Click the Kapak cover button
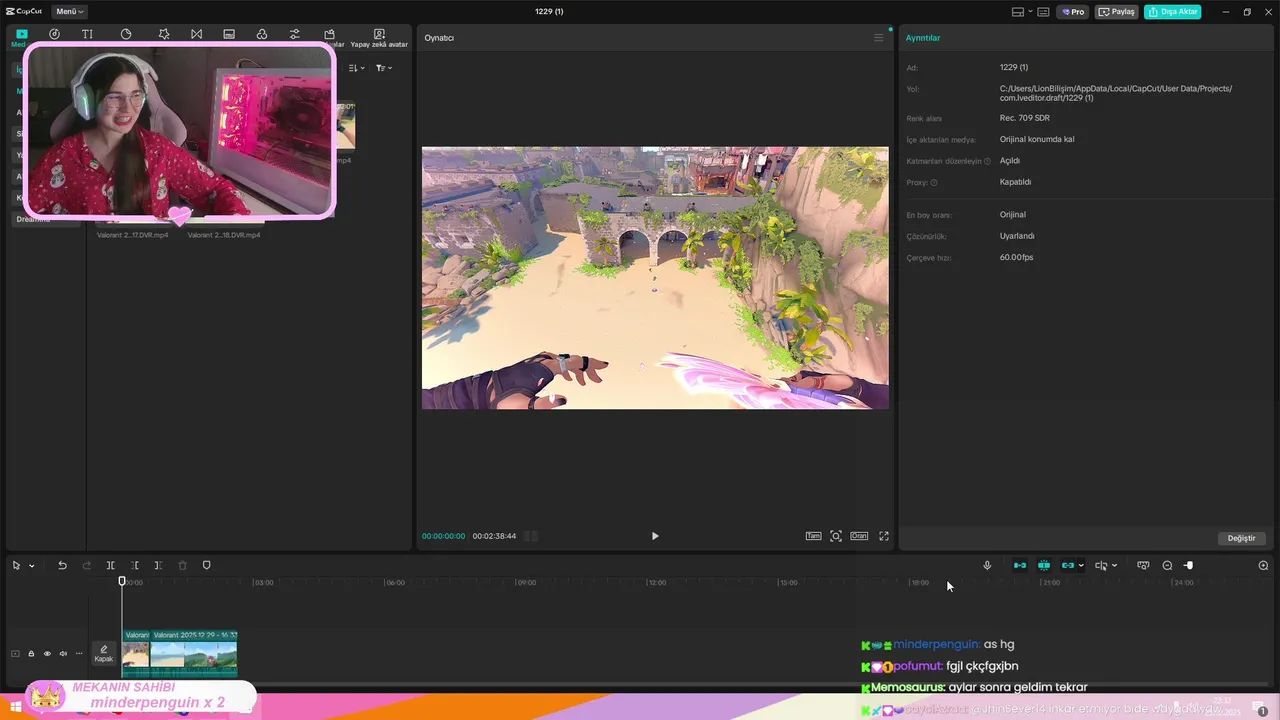Image resolution: width=1280 pixels, height=720 pixels. coord(104,653)
